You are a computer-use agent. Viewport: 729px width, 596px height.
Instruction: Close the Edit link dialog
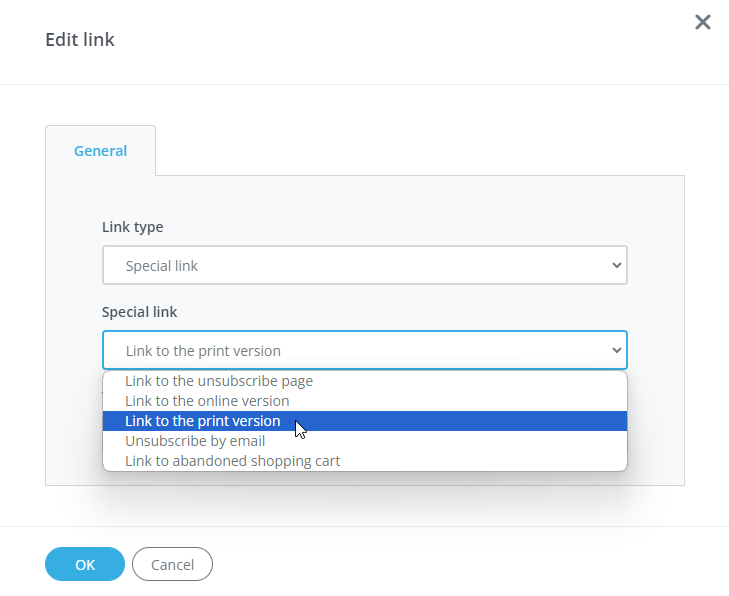[x=703, y=22]
